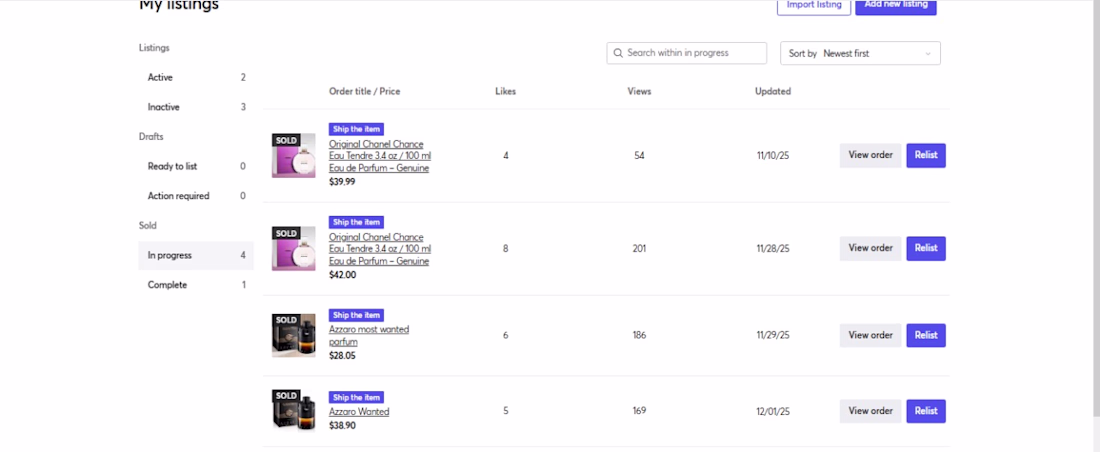Click the 11/10/25 updated date
This screenshot has height=452, width=1100.
click(x=772, y=156)
